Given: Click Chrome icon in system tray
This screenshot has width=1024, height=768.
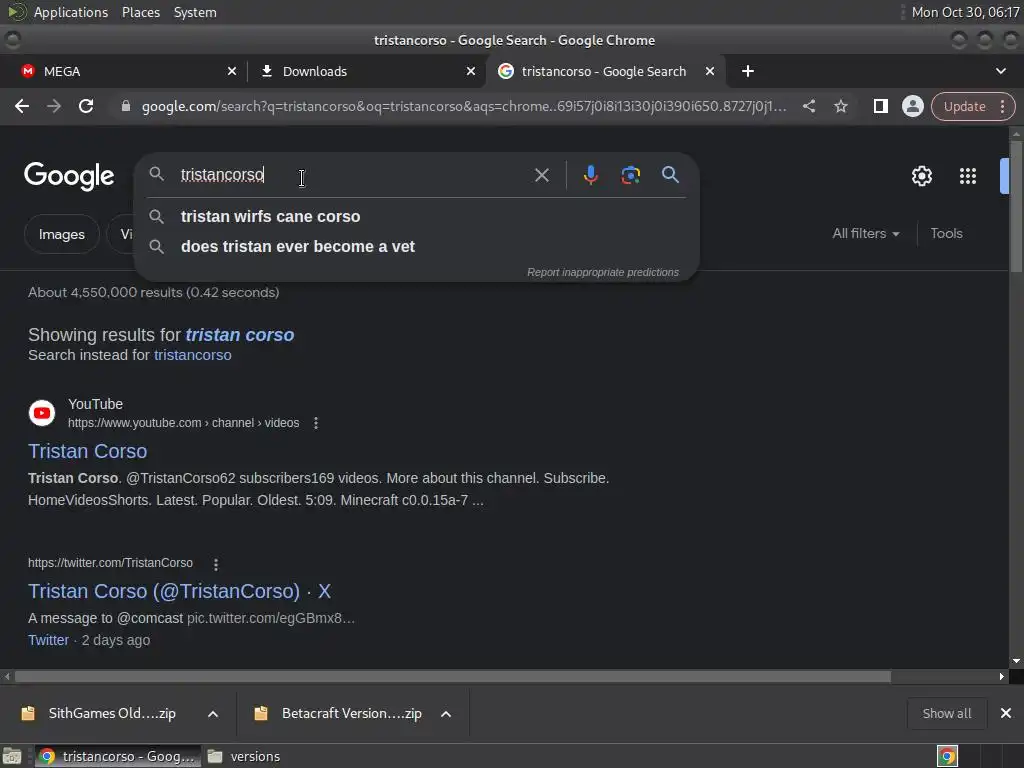Looking at the screenshot, I should click(x=947, y=756).
